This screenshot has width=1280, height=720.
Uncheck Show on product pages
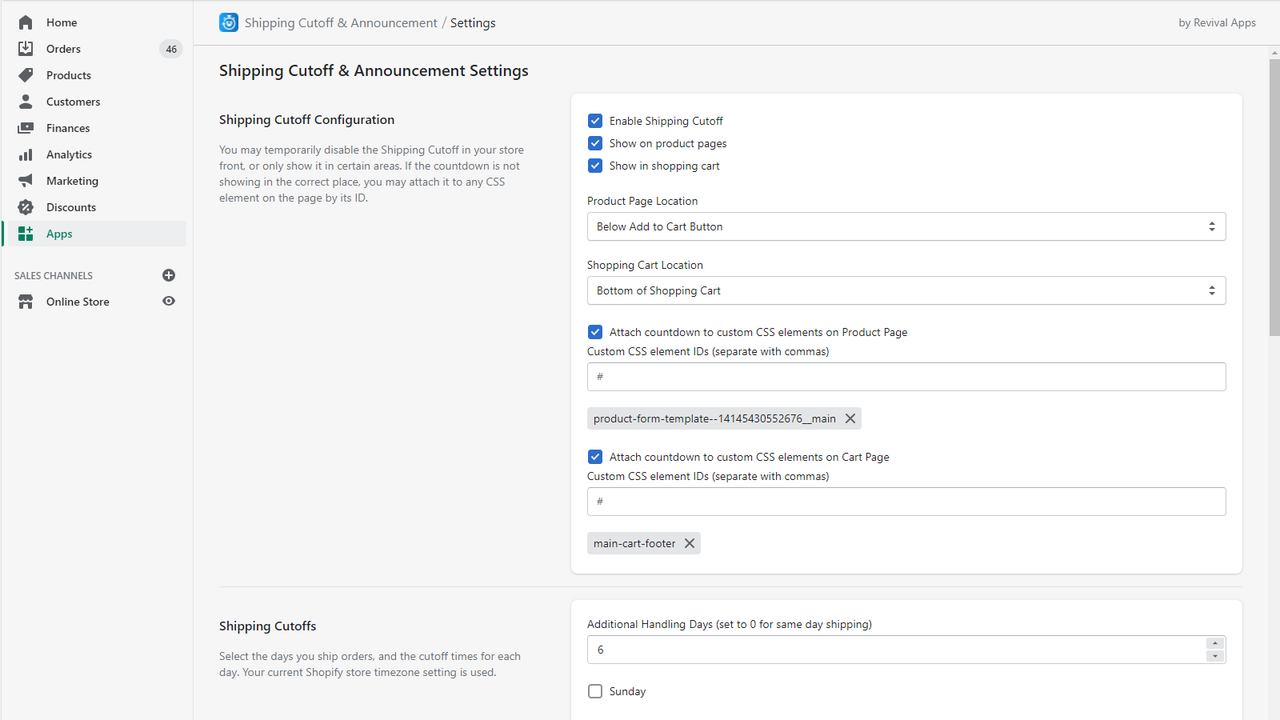[x=595, y=143]
